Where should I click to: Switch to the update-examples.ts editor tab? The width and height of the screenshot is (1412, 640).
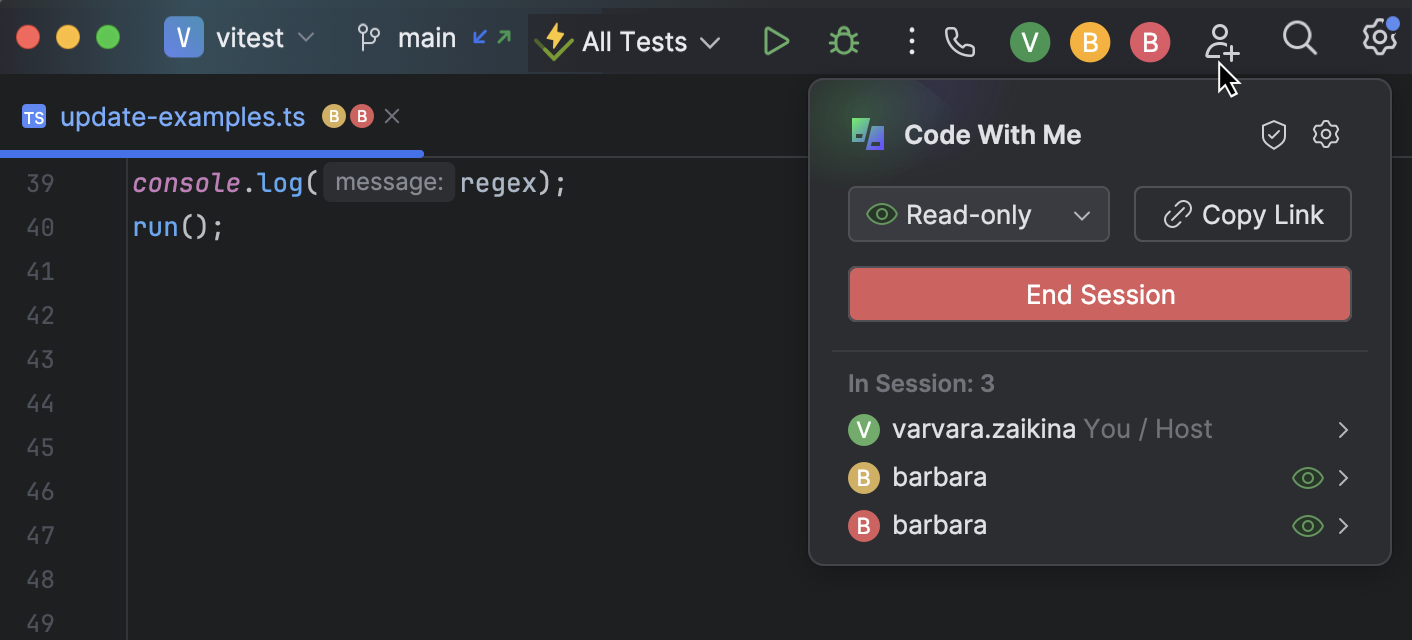coord(183,117)
